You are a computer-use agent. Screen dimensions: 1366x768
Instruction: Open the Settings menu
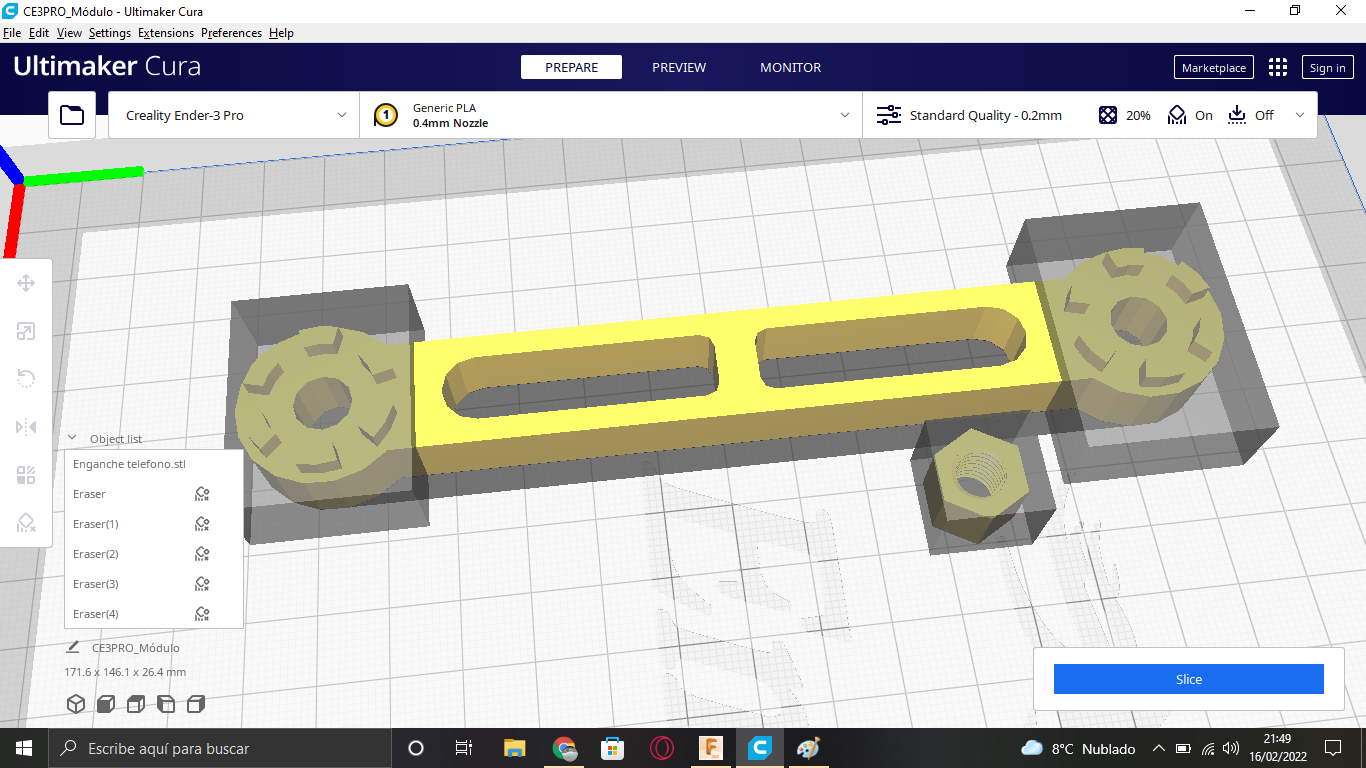click(110, 33)
